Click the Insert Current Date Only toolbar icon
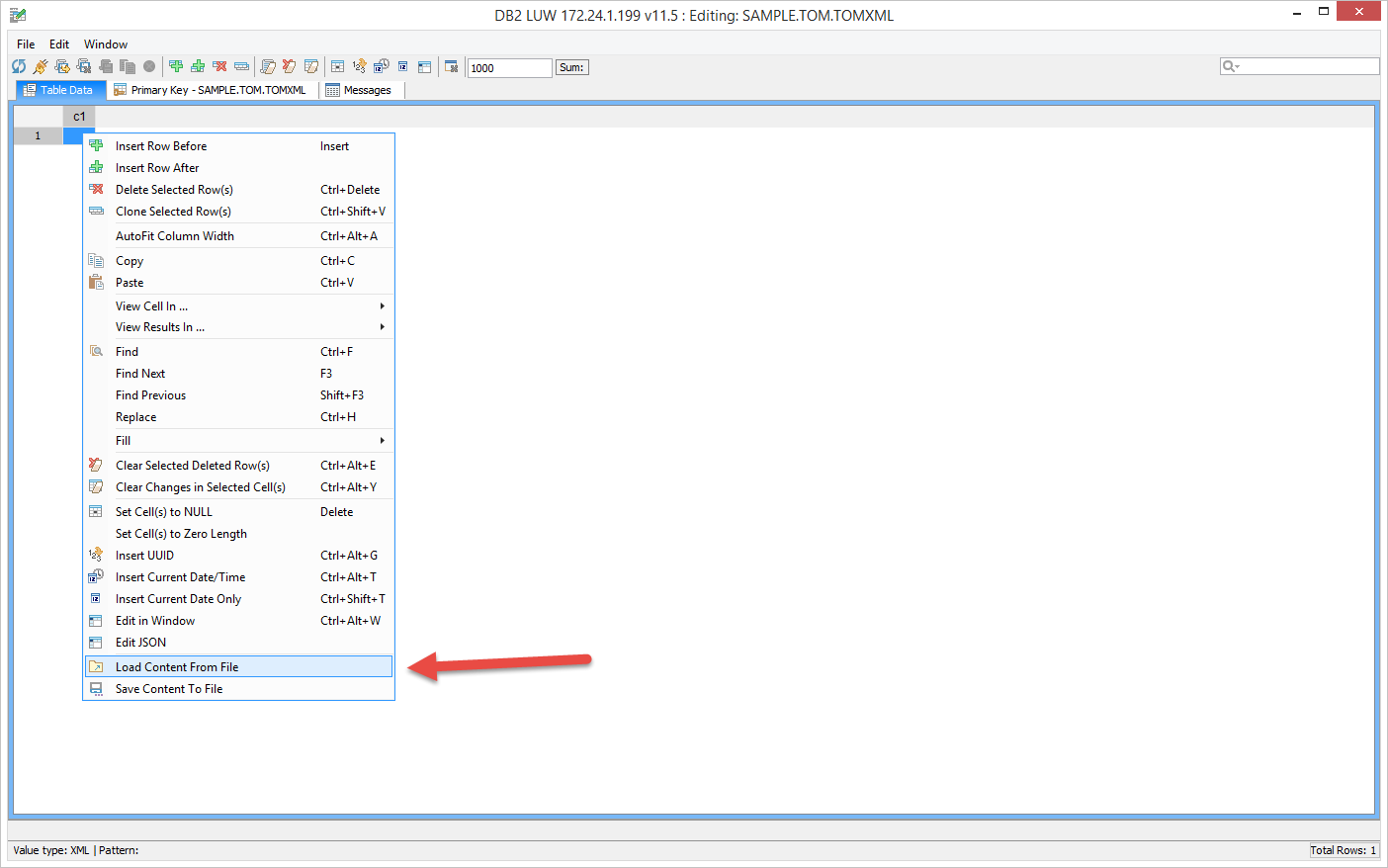Viewport: 1388px width, 868px height. (402, 66)
